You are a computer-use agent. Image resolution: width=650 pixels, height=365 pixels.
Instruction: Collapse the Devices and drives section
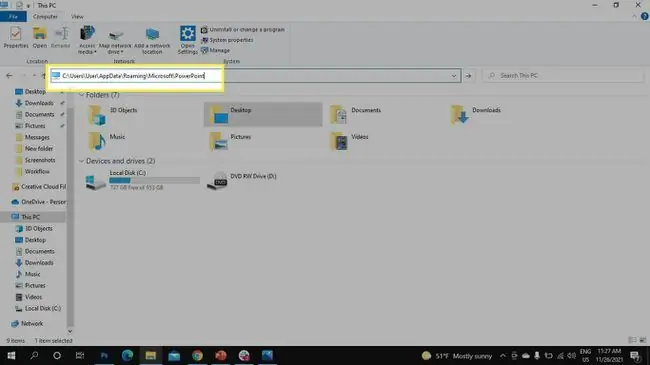(x=81, y=161)
